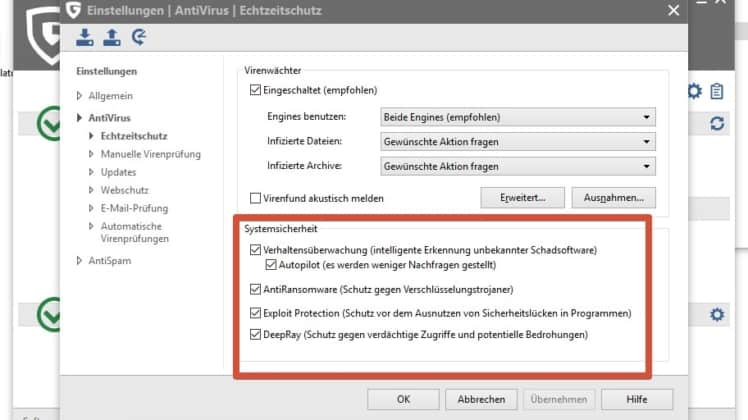Screen dimensions: 748x420
Task: Open Engines benutzen dropdown
Action: pos(518,117)
